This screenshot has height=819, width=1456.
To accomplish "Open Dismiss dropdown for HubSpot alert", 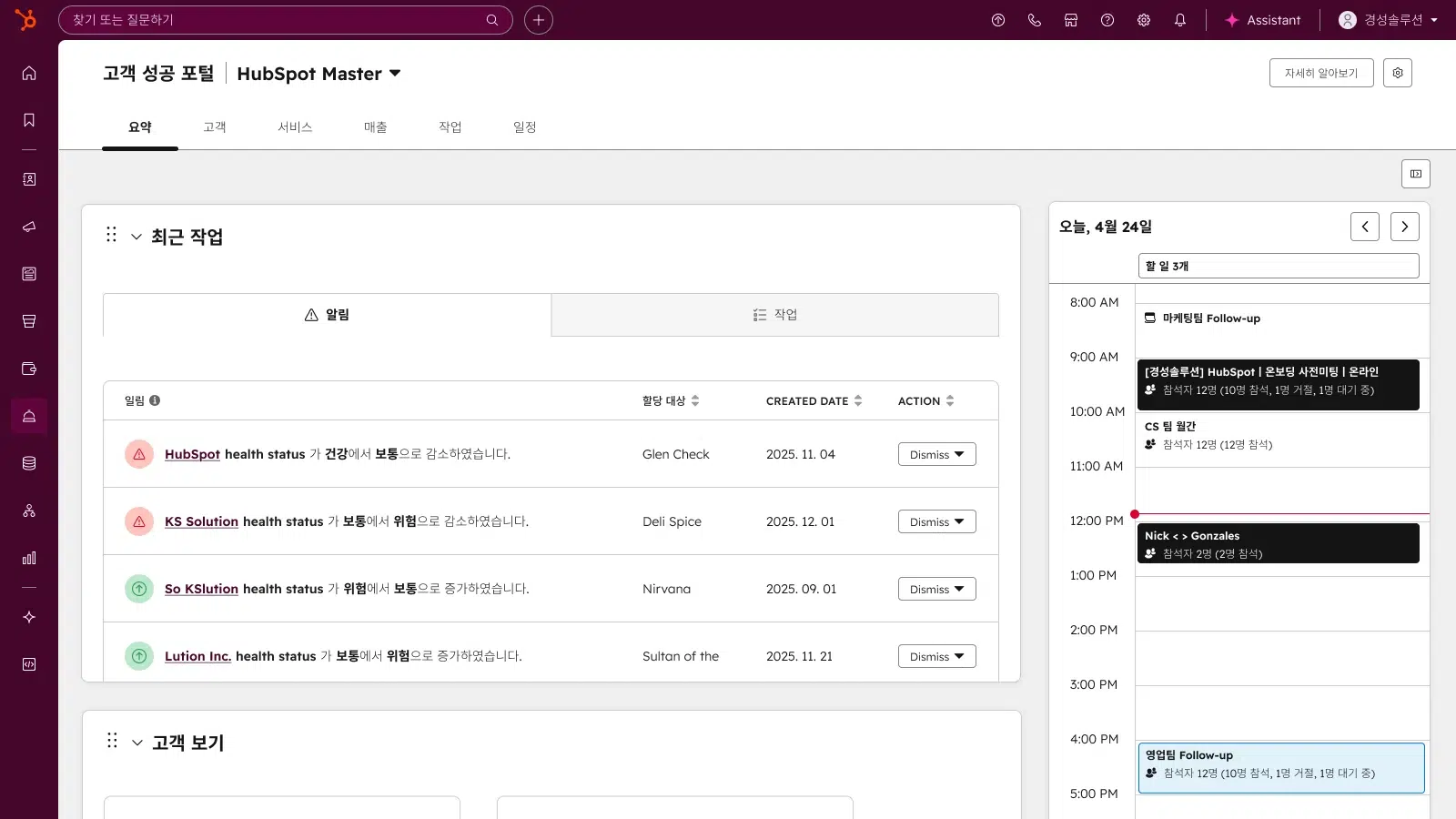I will pyautogui.click(x=937, y=454).
